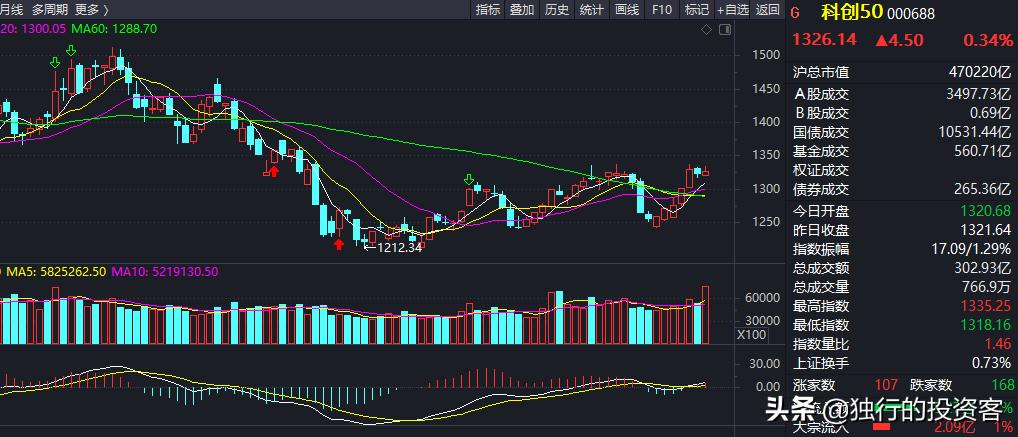Click the latest candlestick at chart's right edge
The height and width of the screenshot is (437, 1018).
coord(706,171)
